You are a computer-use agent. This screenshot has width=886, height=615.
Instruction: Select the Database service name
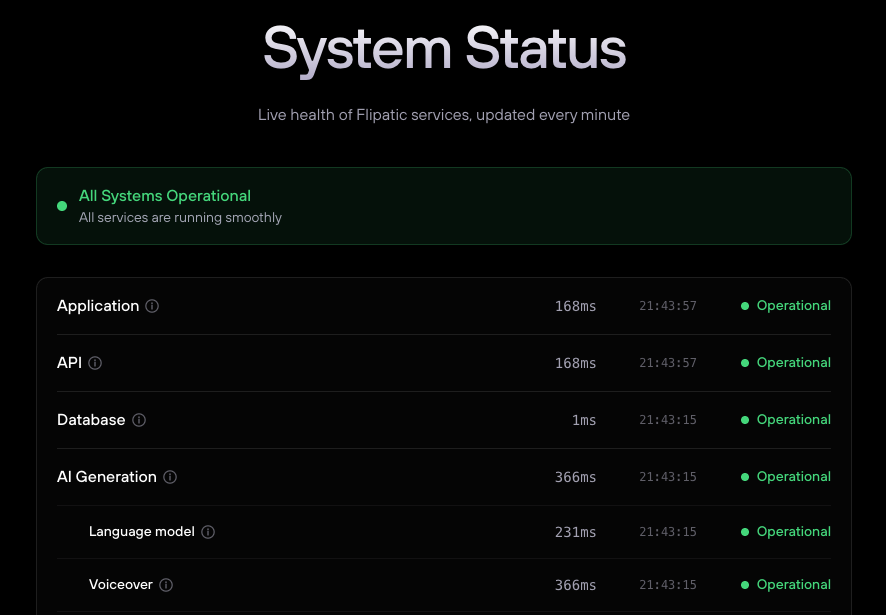coord(91,420)
